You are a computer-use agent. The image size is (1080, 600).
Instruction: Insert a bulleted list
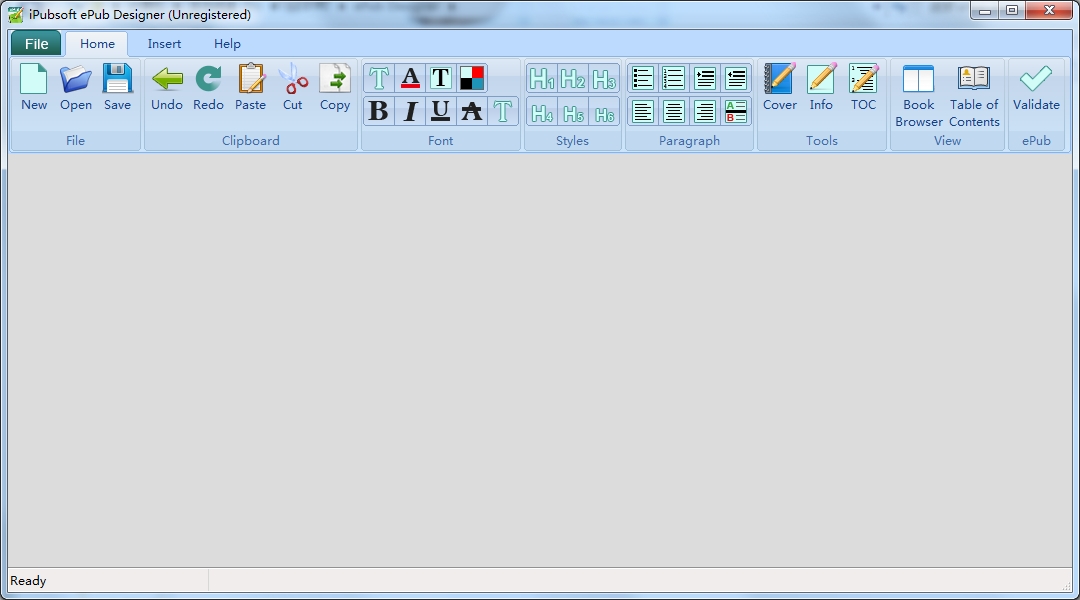(x=643, y=79)
